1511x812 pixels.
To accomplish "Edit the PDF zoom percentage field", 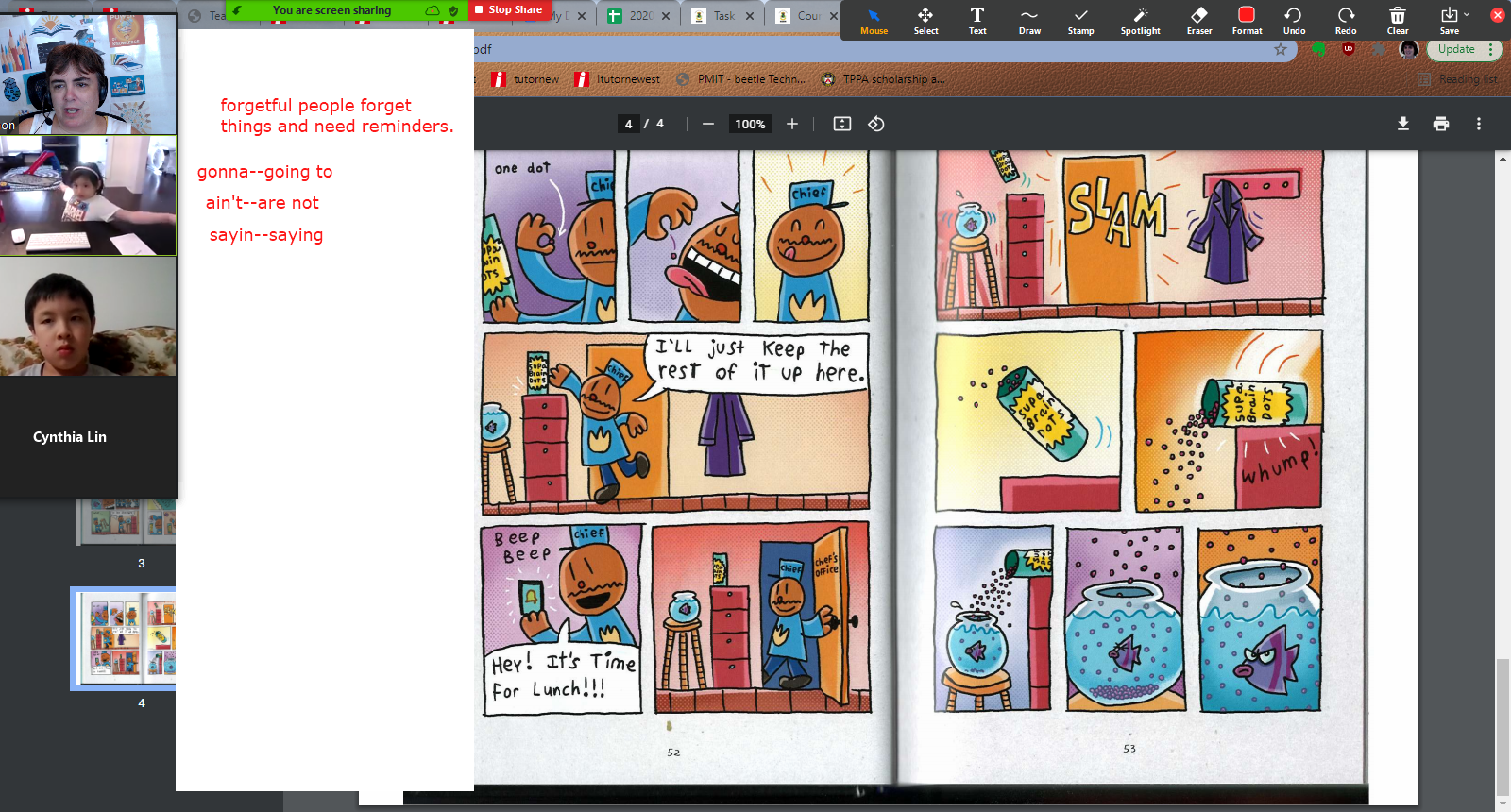I will [750, 124].
